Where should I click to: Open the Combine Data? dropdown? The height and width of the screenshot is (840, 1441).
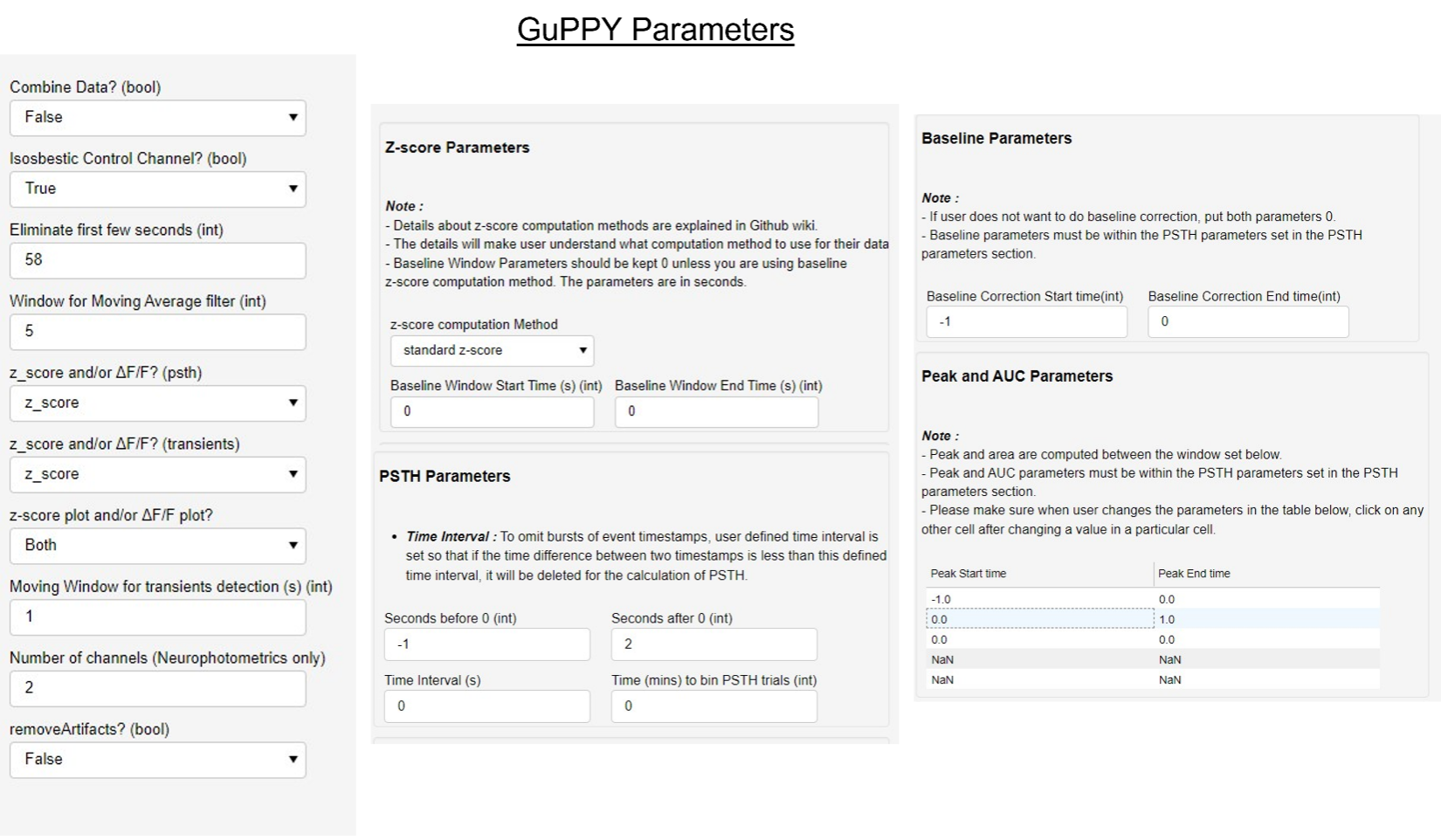pyautogui.click(x=158, y=118)
